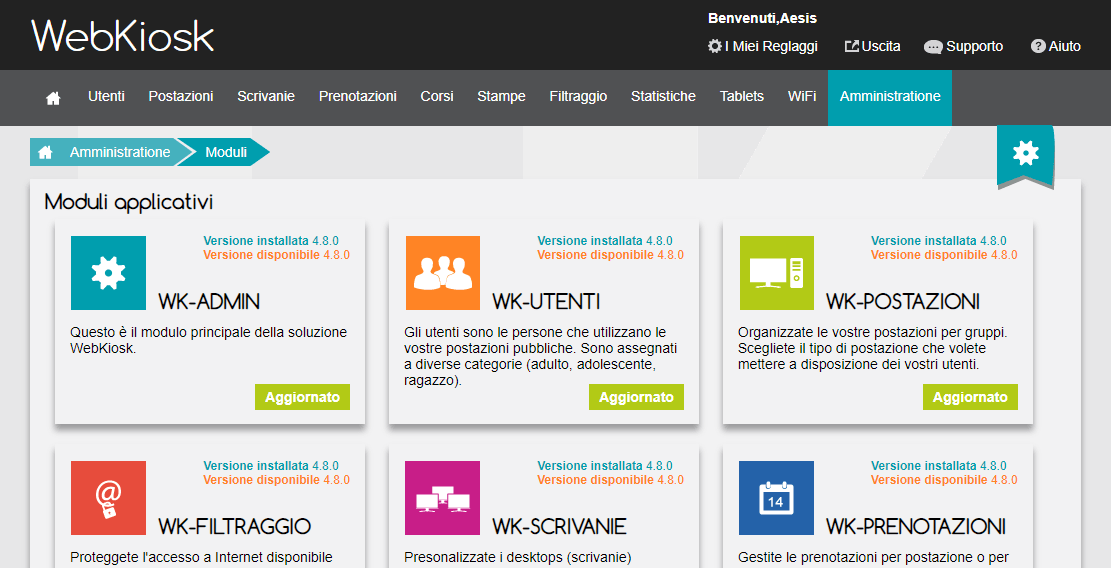
Task: Click Aggiornato button for WK-ADMIN
Action: [x=303, y=397]
